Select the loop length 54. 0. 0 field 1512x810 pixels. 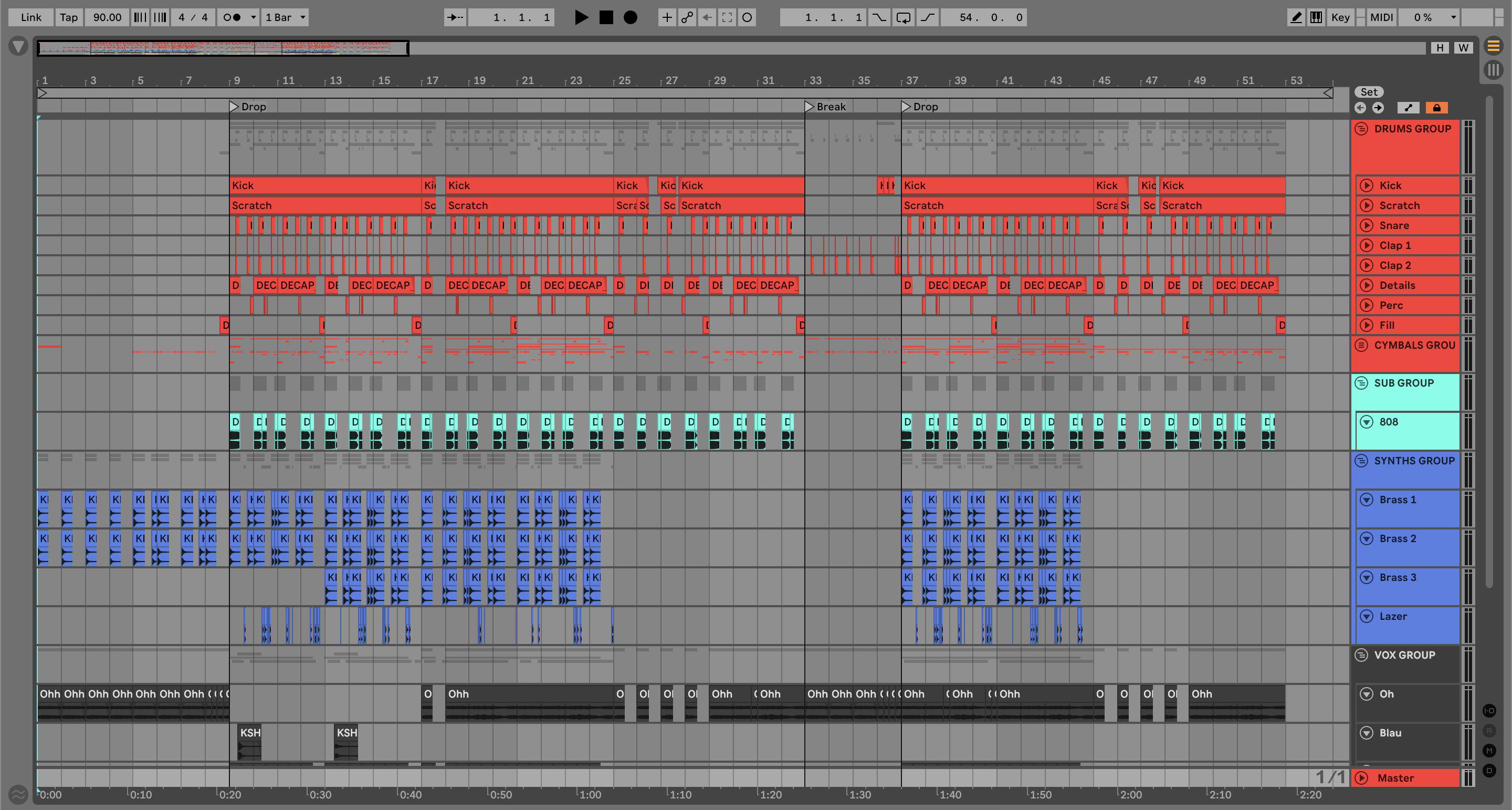click(985, 18)
